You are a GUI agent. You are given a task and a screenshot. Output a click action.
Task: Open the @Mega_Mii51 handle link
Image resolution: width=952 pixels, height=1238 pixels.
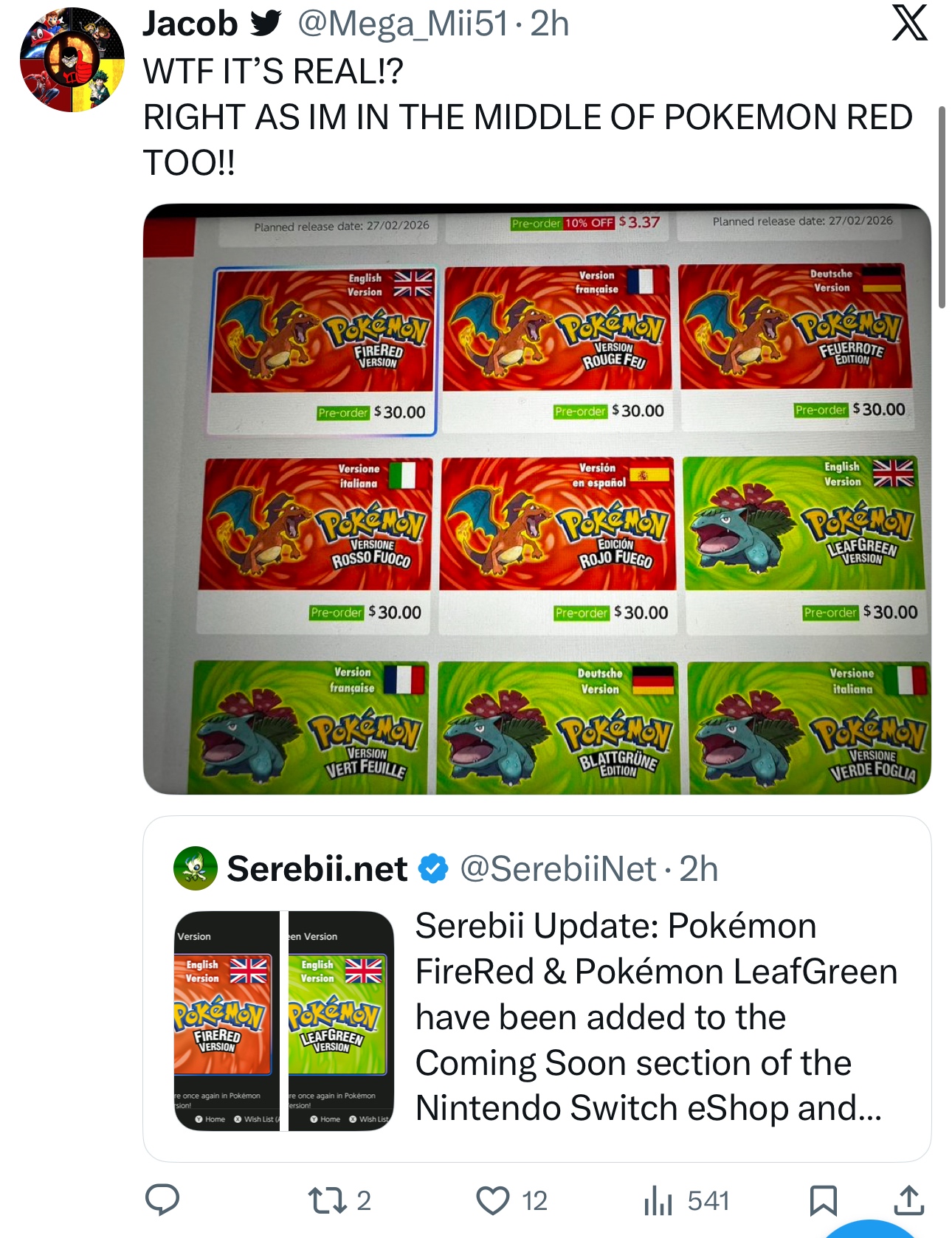point(403,24)
